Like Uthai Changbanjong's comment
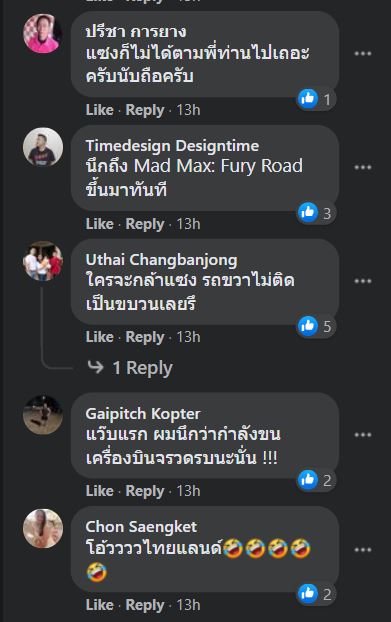Image resolution: width=391 pixels, height=622 pixels. [100, 337]
